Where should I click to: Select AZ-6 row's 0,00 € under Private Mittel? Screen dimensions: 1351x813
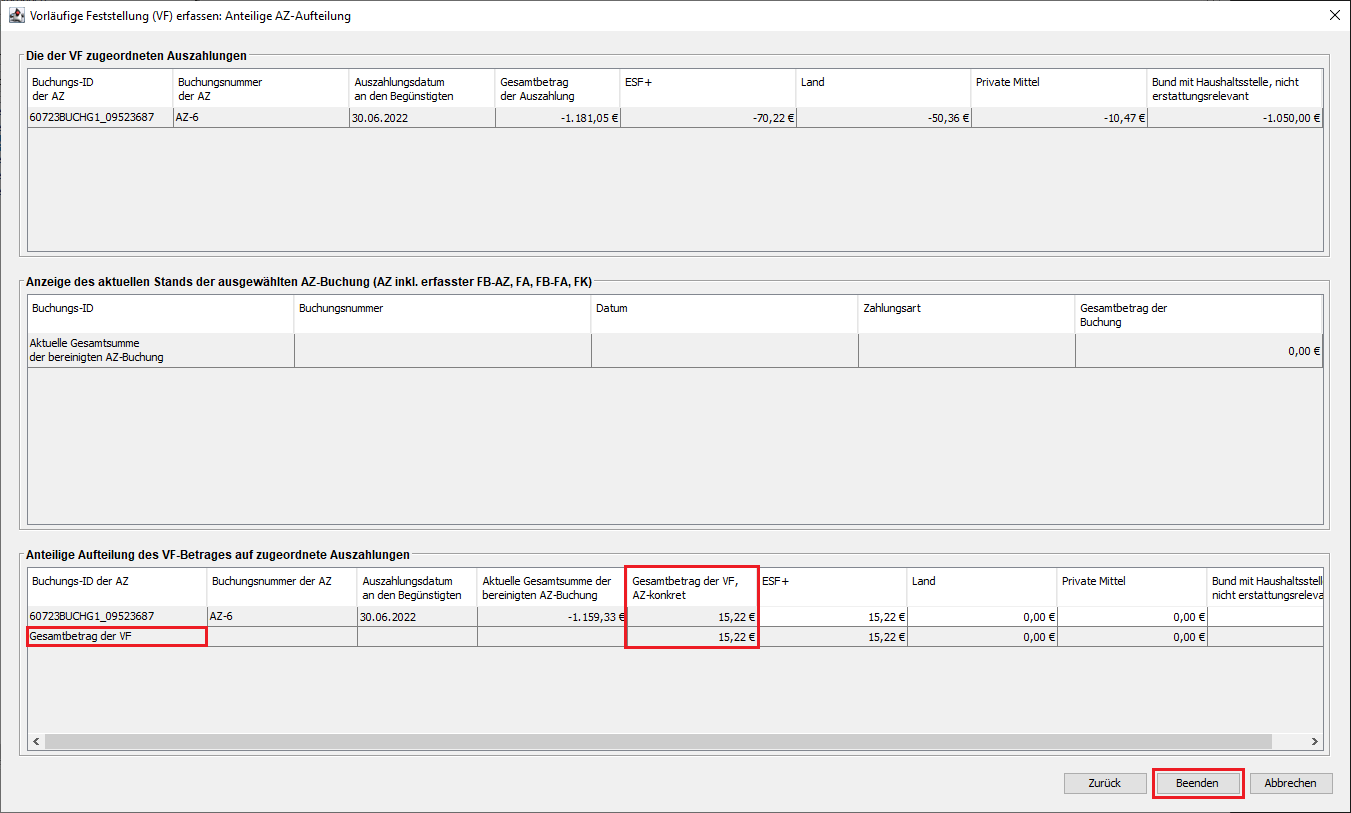(x=1132, y=616)
